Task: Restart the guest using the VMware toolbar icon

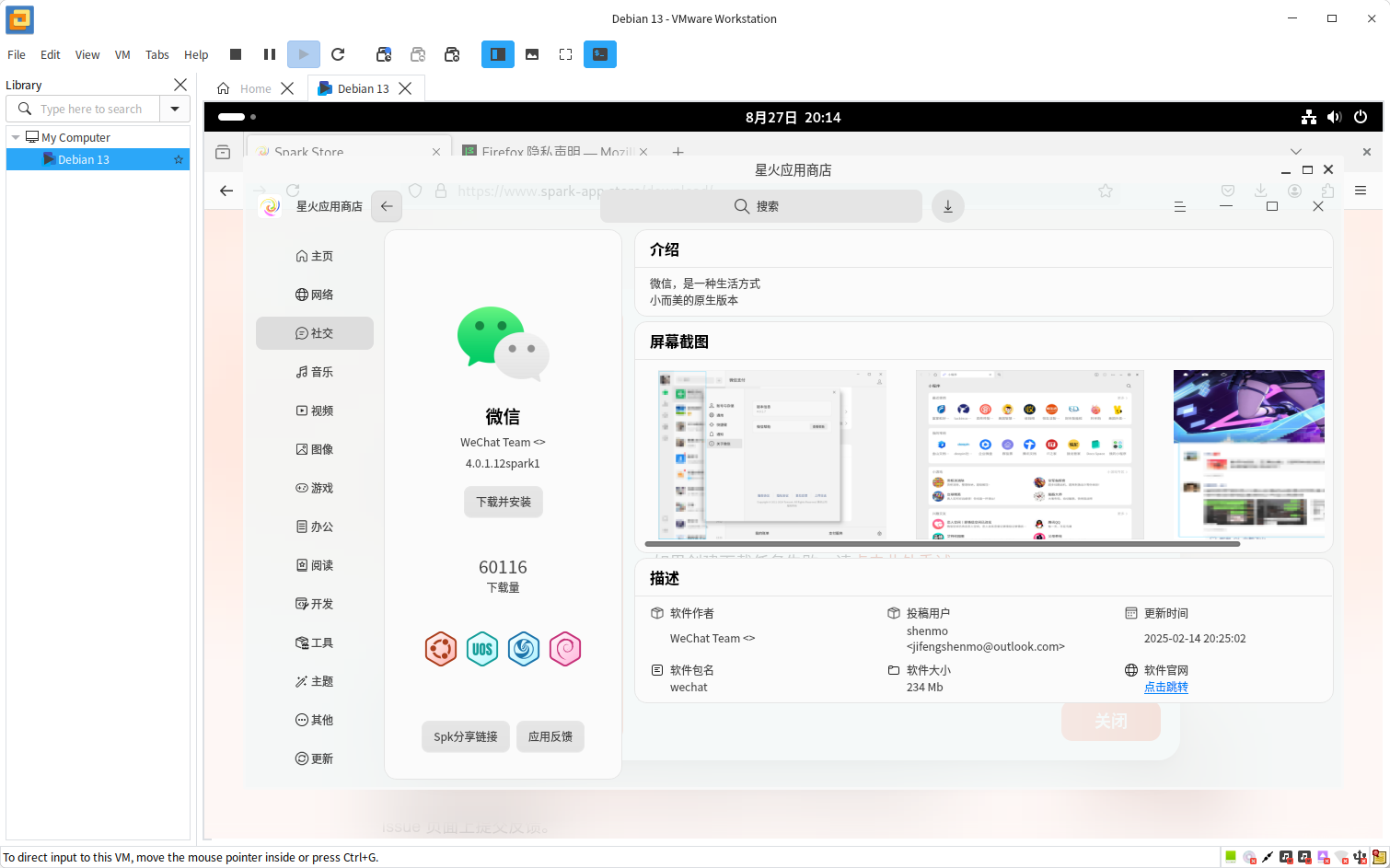Action: [338, 54]
